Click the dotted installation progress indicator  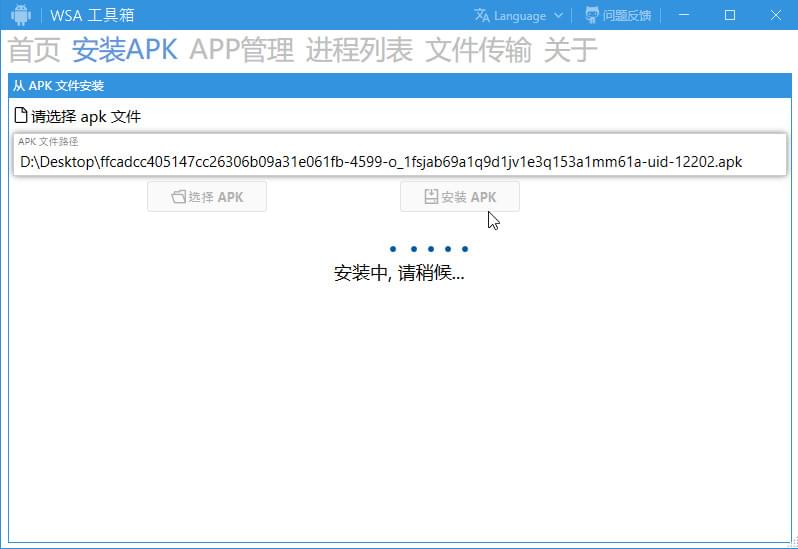pyautogui.click(x=429, y=249)
